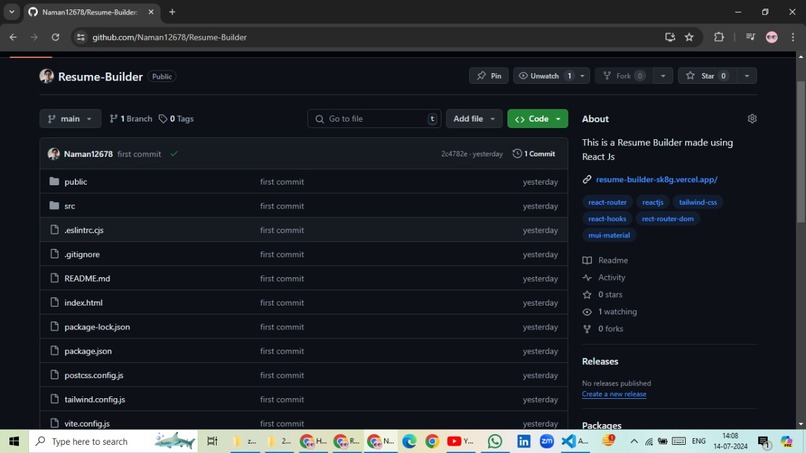This screenshot has width=806, height=453.
Task: Star the Resume-Builder repository
Action: coord(707,76)
